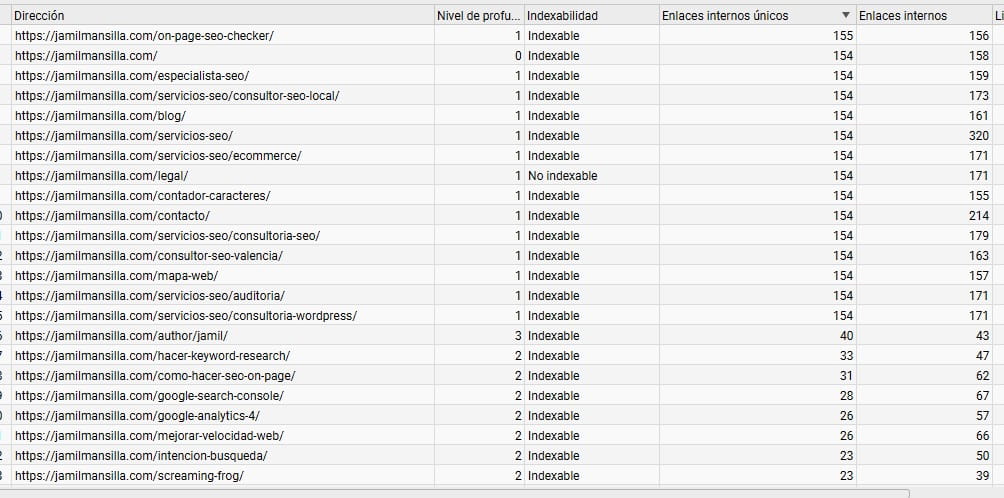Screen dimensions: 1004x498
Task: Select the google-search-console URL row
Action: click(x=149, y=396)
